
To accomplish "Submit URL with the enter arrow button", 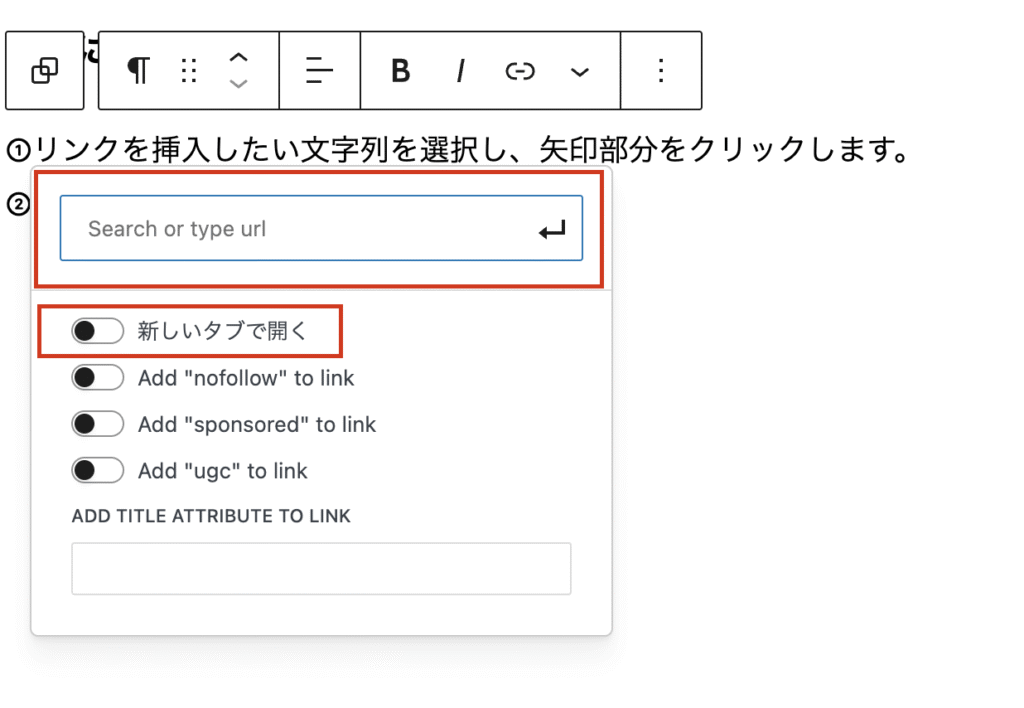I will point(551,228).
